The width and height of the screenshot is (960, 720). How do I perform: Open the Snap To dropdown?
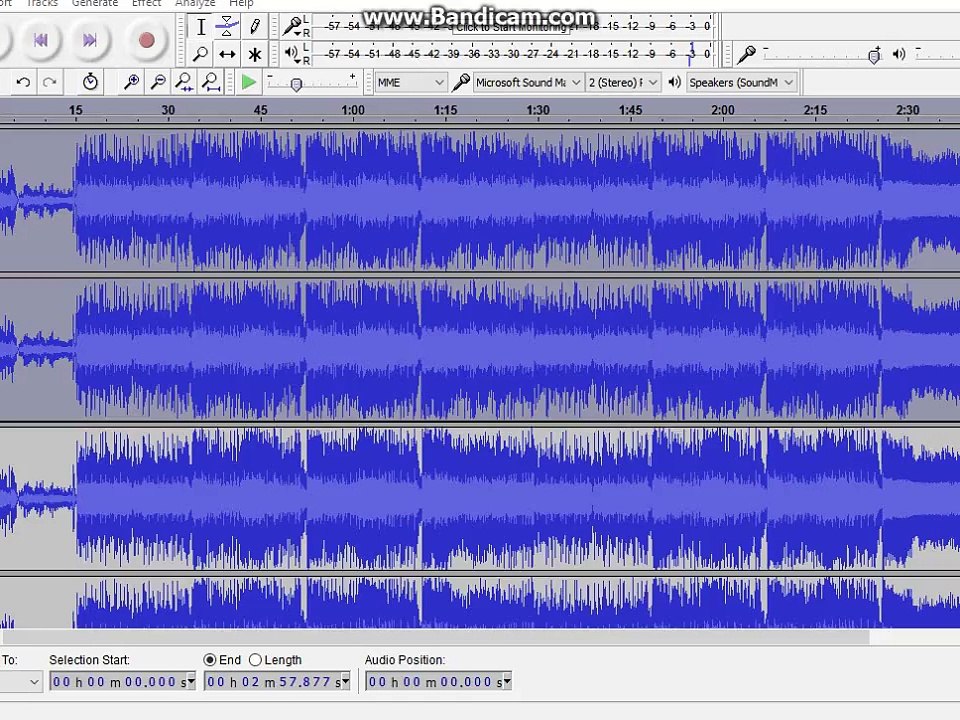pyautogui.click(x=21, y=681)
